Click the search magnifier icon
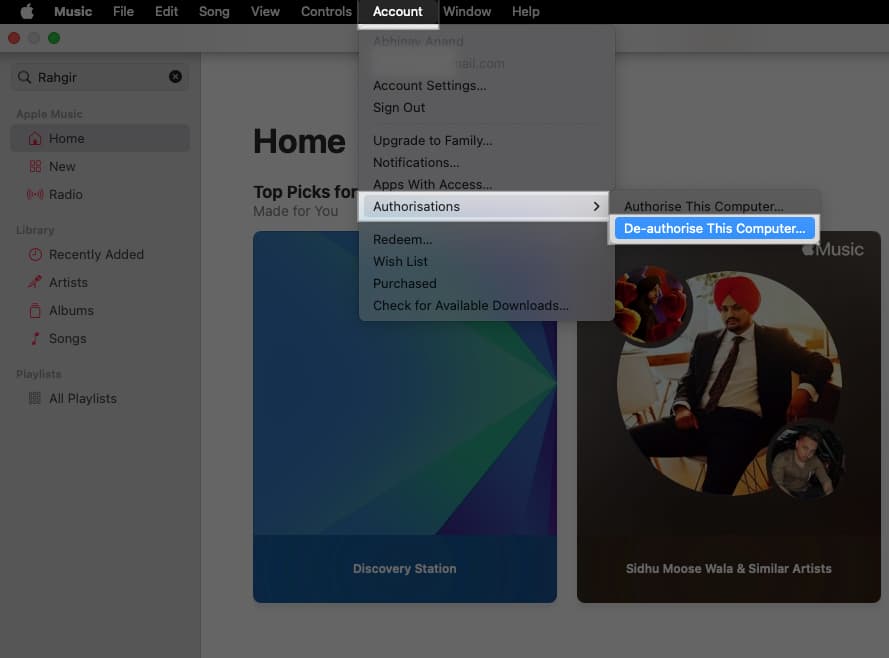 [24, 77]
